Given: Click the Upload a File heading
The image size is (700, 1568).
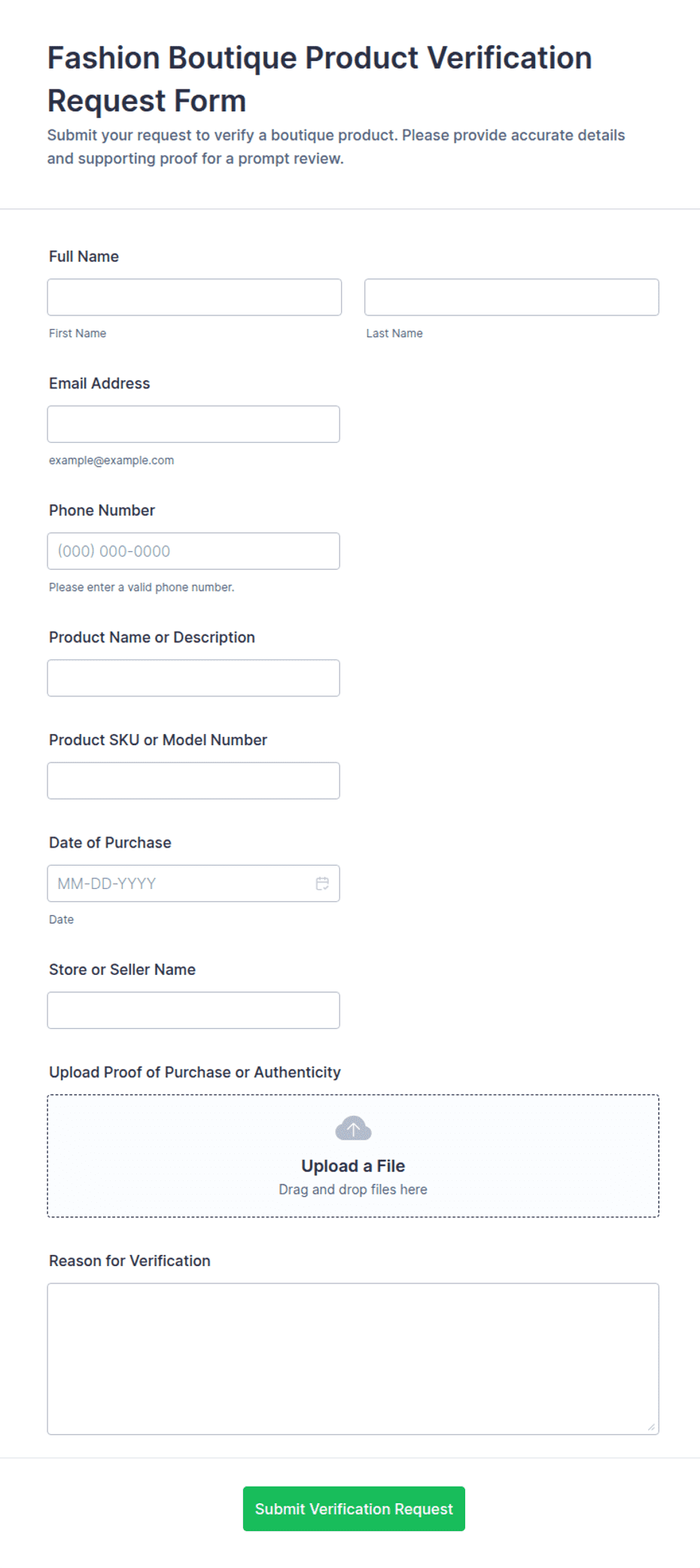Looking at the screenshot, I should pyautogui.click(x=353, y=1166).
